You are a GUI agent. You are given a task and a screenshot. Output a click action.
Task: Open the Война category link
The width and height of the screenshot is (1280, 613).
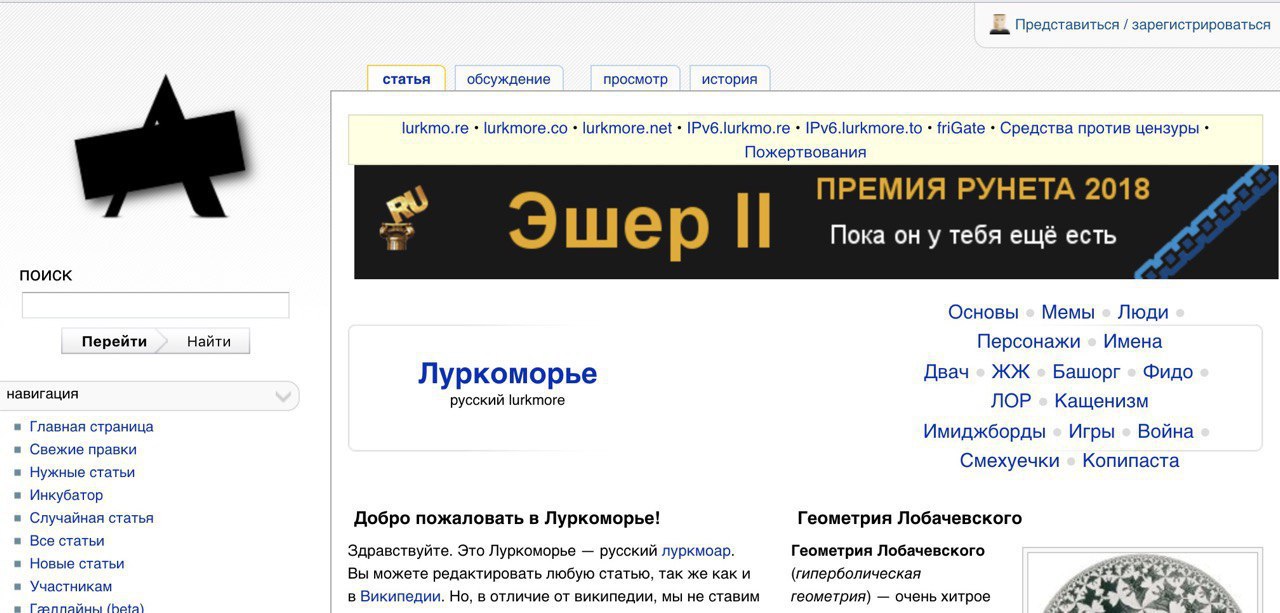pyautogui.click(x=1165, y=431)
